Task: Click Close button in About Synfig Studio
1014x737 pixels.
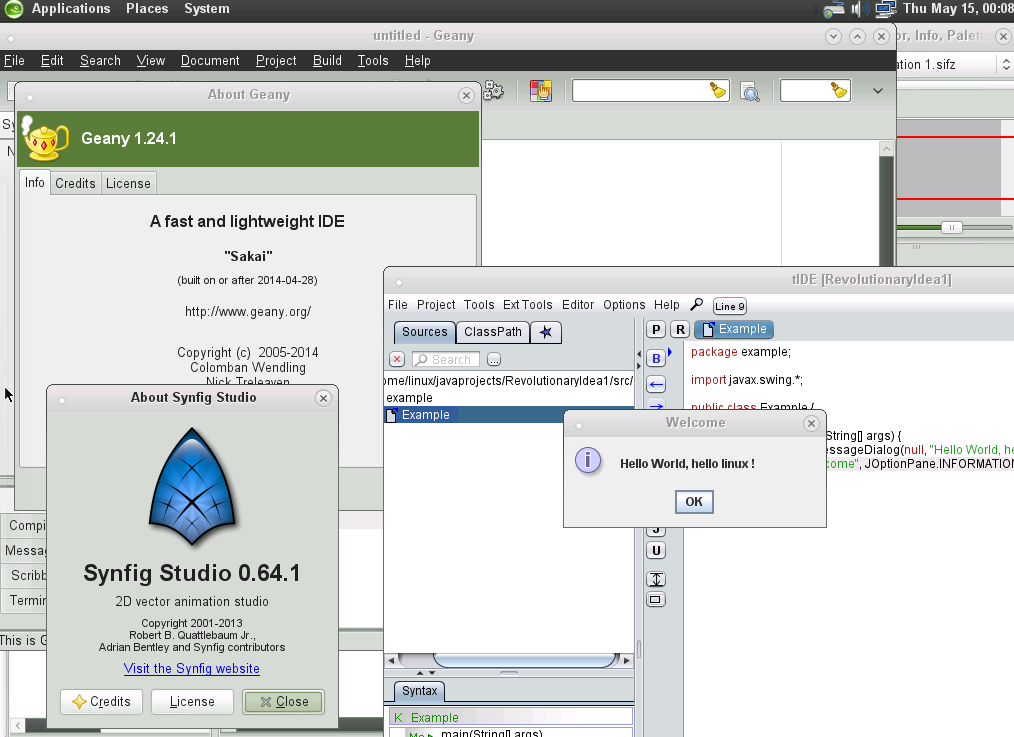Action: pyautogui.click(x=283, y=702)
